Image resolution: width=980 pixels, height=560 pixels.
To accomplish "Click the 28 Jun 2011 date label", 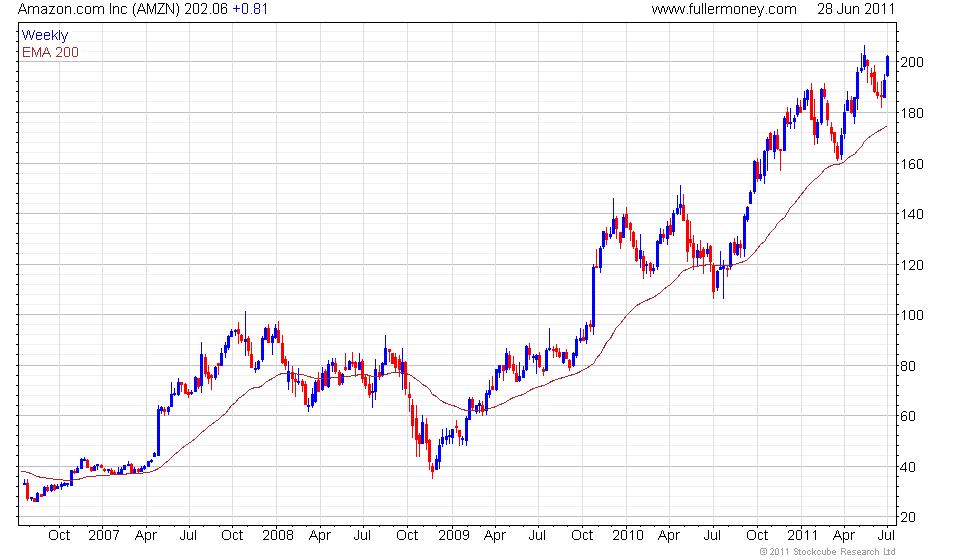I will [855, 10].
